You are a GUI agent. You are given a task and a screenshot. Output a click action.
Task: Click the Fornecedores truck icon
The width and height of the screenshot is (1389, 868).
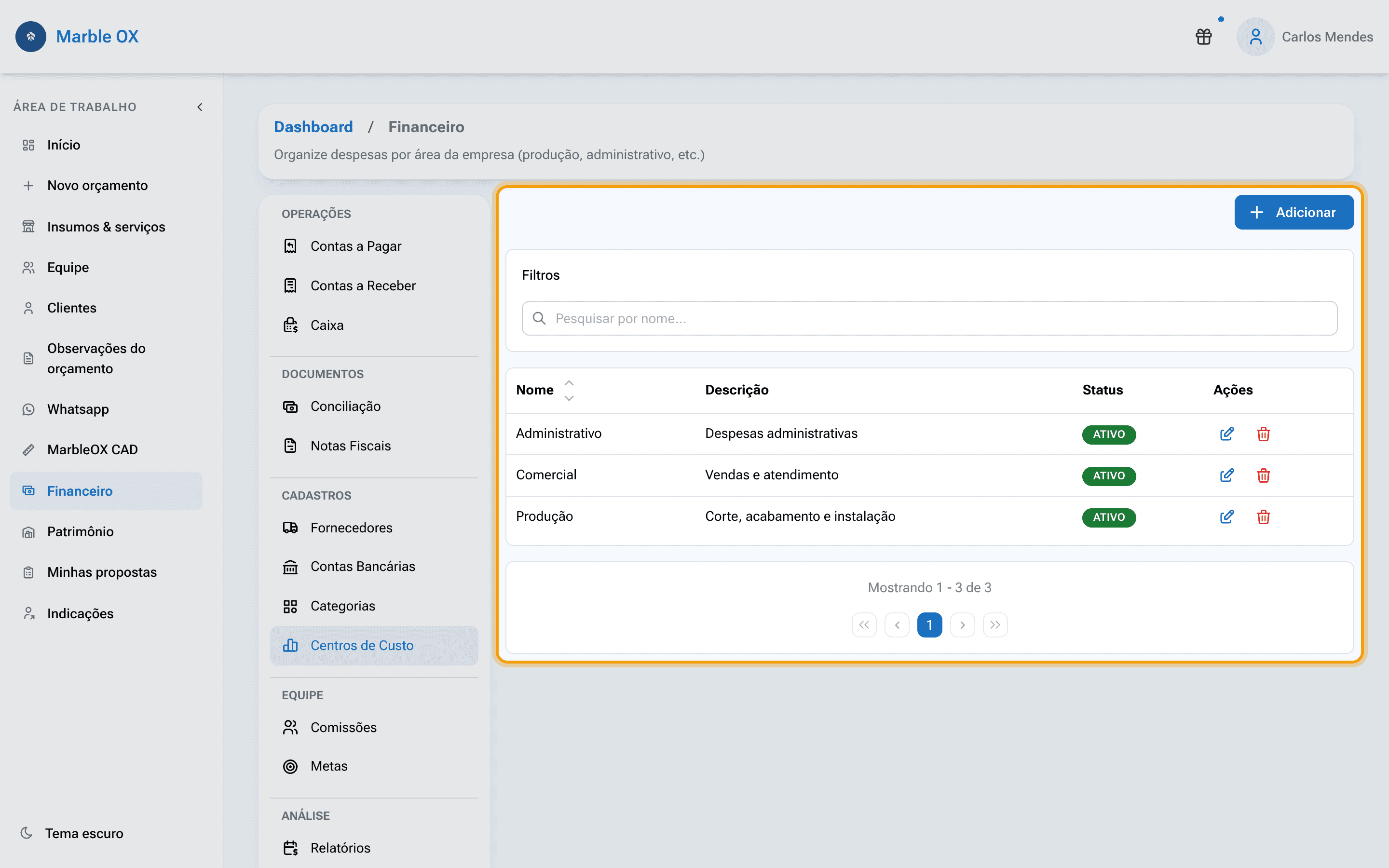290,528
